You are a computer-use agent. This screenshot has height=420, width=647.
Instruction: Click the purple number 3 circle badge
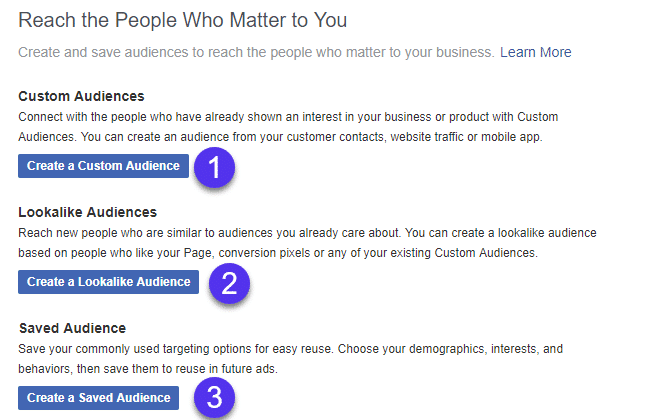tap(214, 399)
